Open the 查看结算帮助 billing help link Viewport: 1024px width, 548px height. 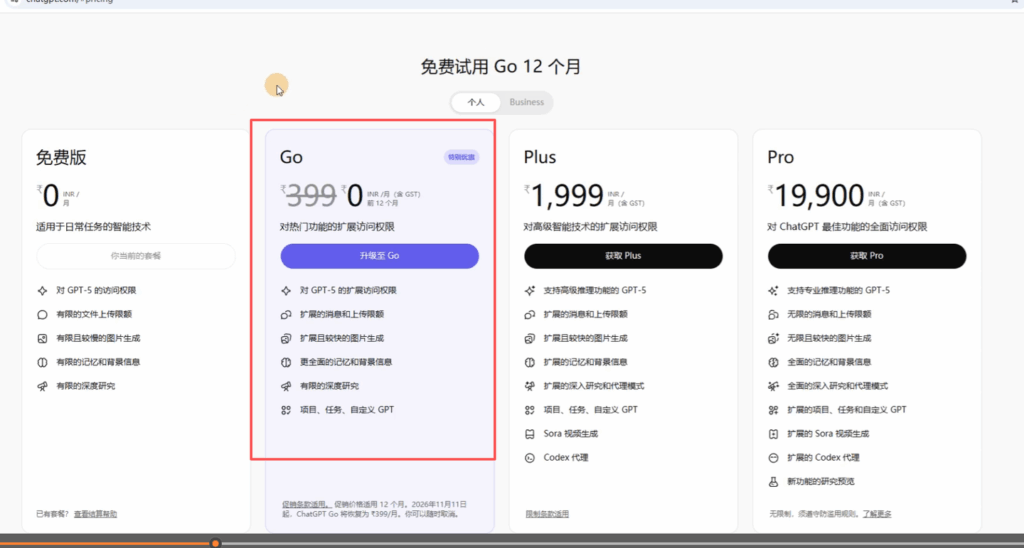click(x=95, y=514)
